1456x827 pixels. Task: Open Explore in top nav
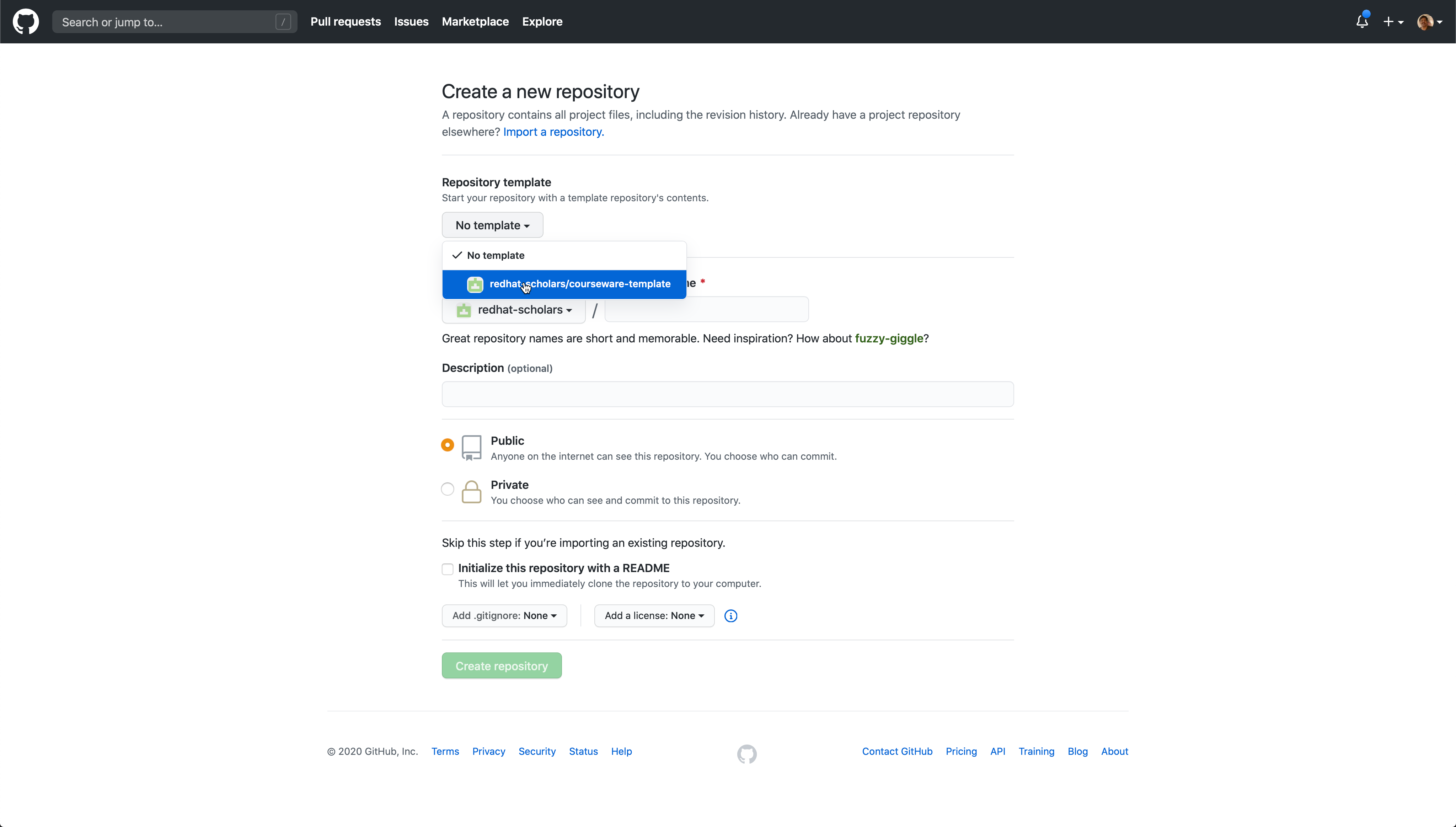pos(542,22)
